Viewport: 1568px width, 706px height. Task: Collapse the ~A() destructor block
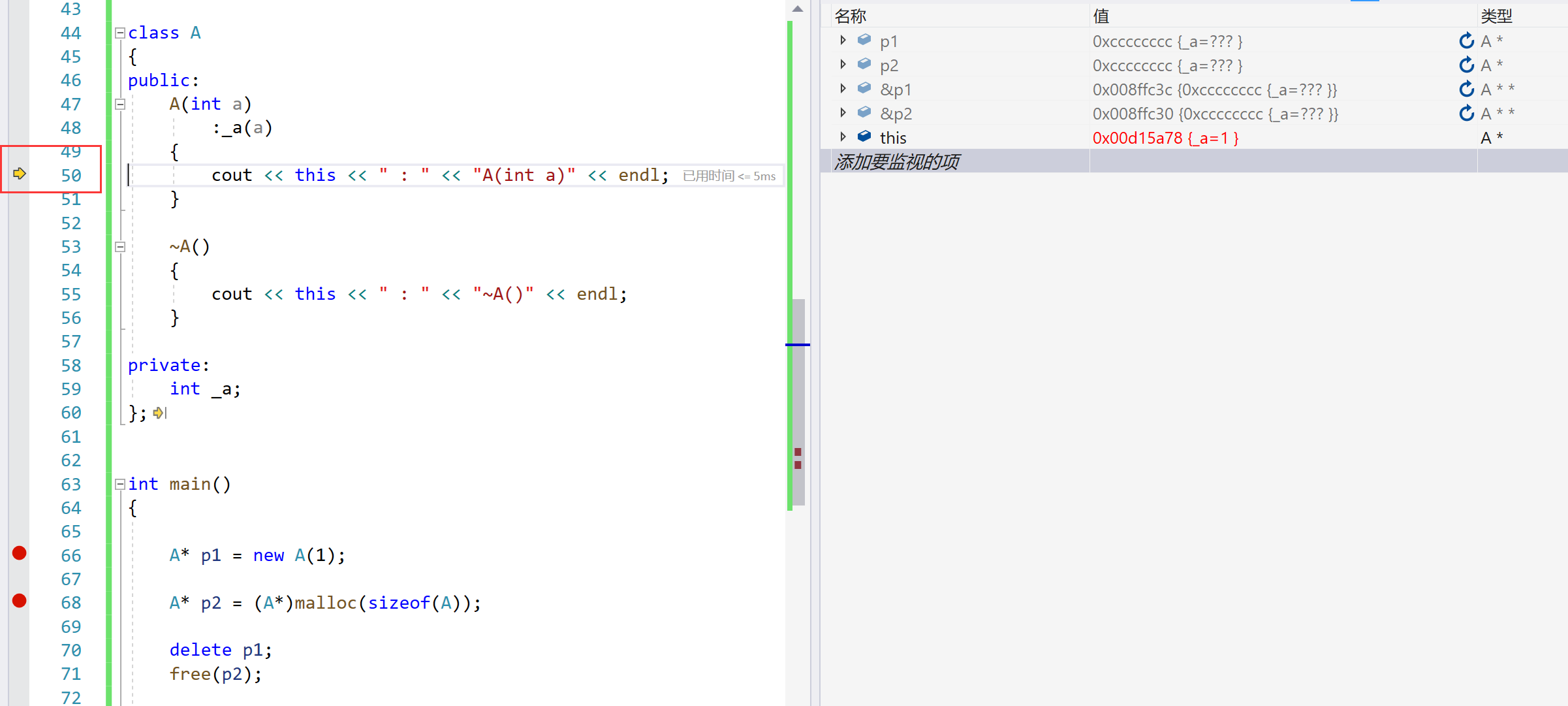pos(120,247)
